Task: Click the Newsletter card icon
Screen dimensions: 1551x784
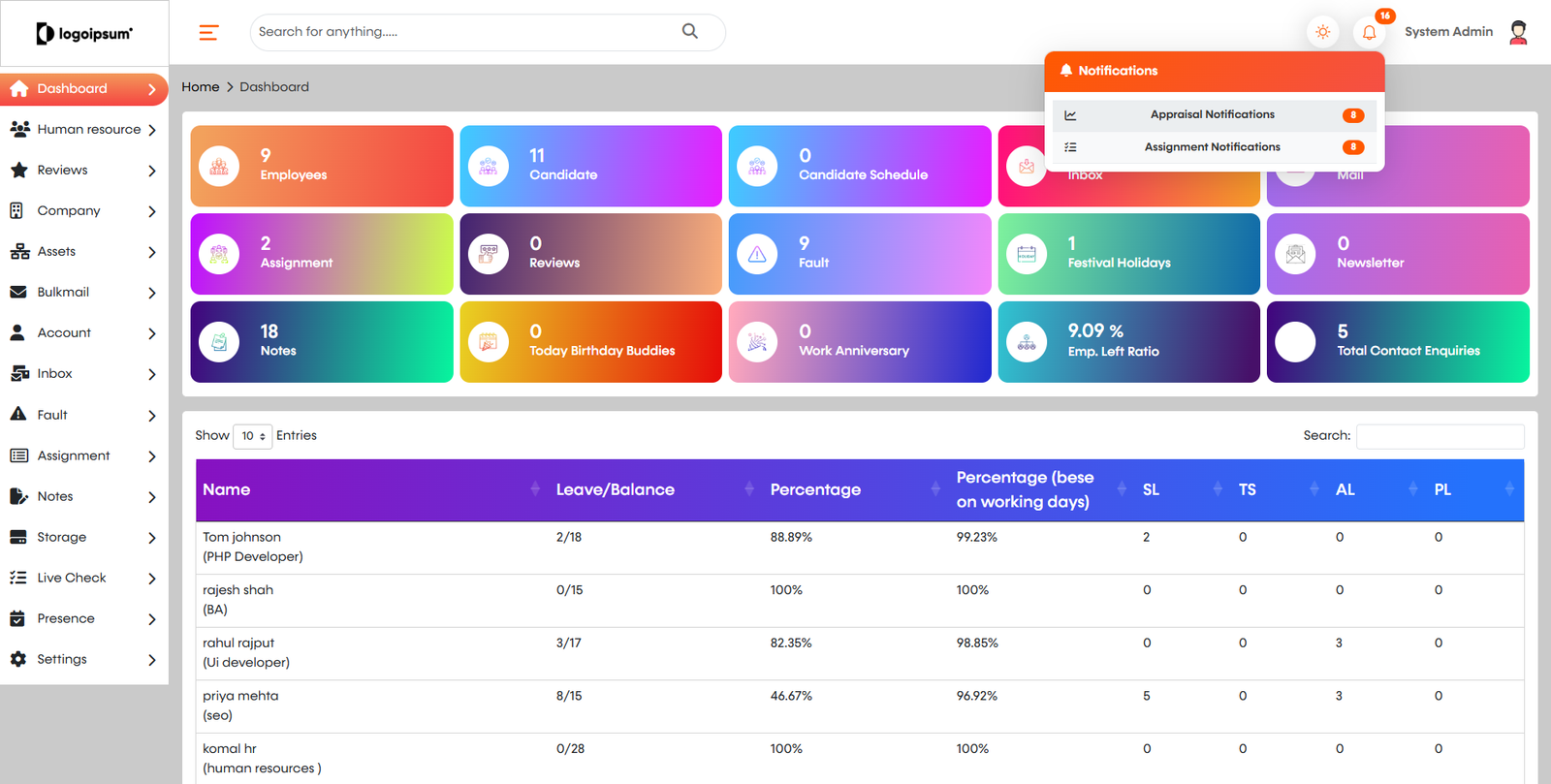Action: point(1295,254)
